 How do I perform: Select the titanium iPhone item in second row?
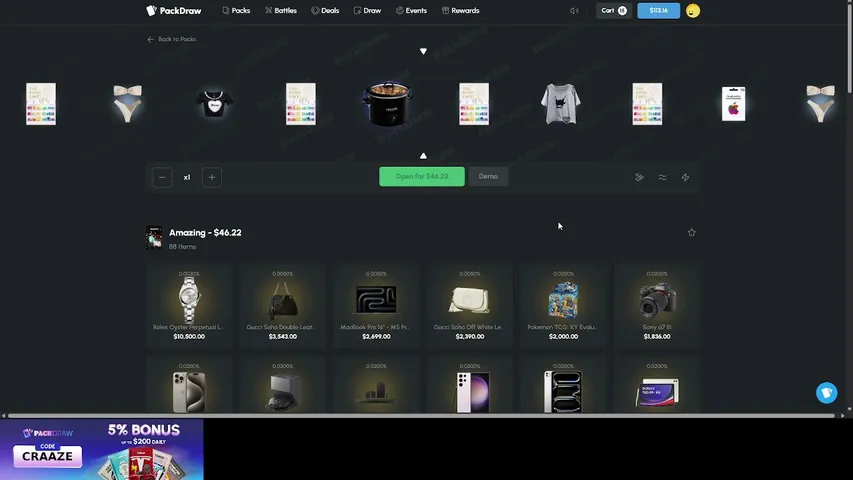coord(189,386)
